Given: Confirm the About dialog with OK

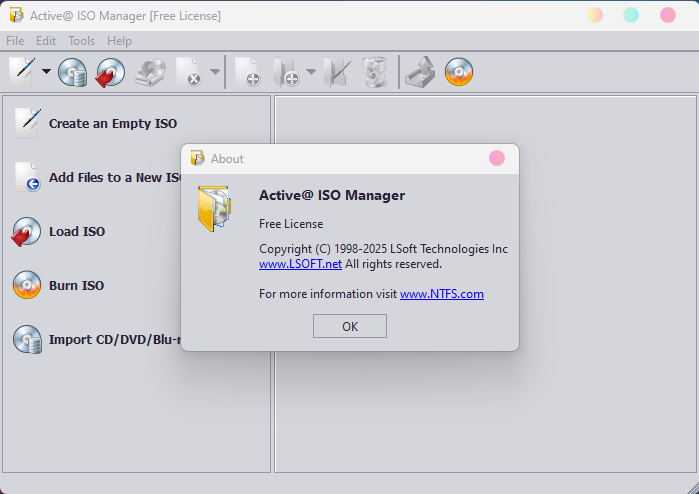Looking at the screenshot, I should [350, 326].
